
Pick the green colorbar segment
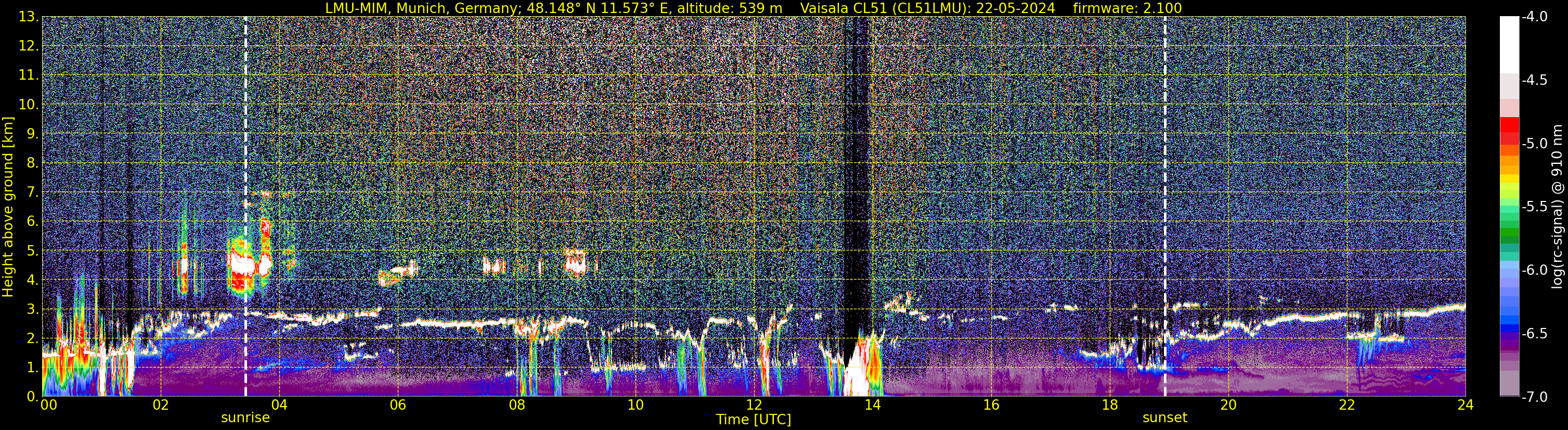click(1509, 233)
